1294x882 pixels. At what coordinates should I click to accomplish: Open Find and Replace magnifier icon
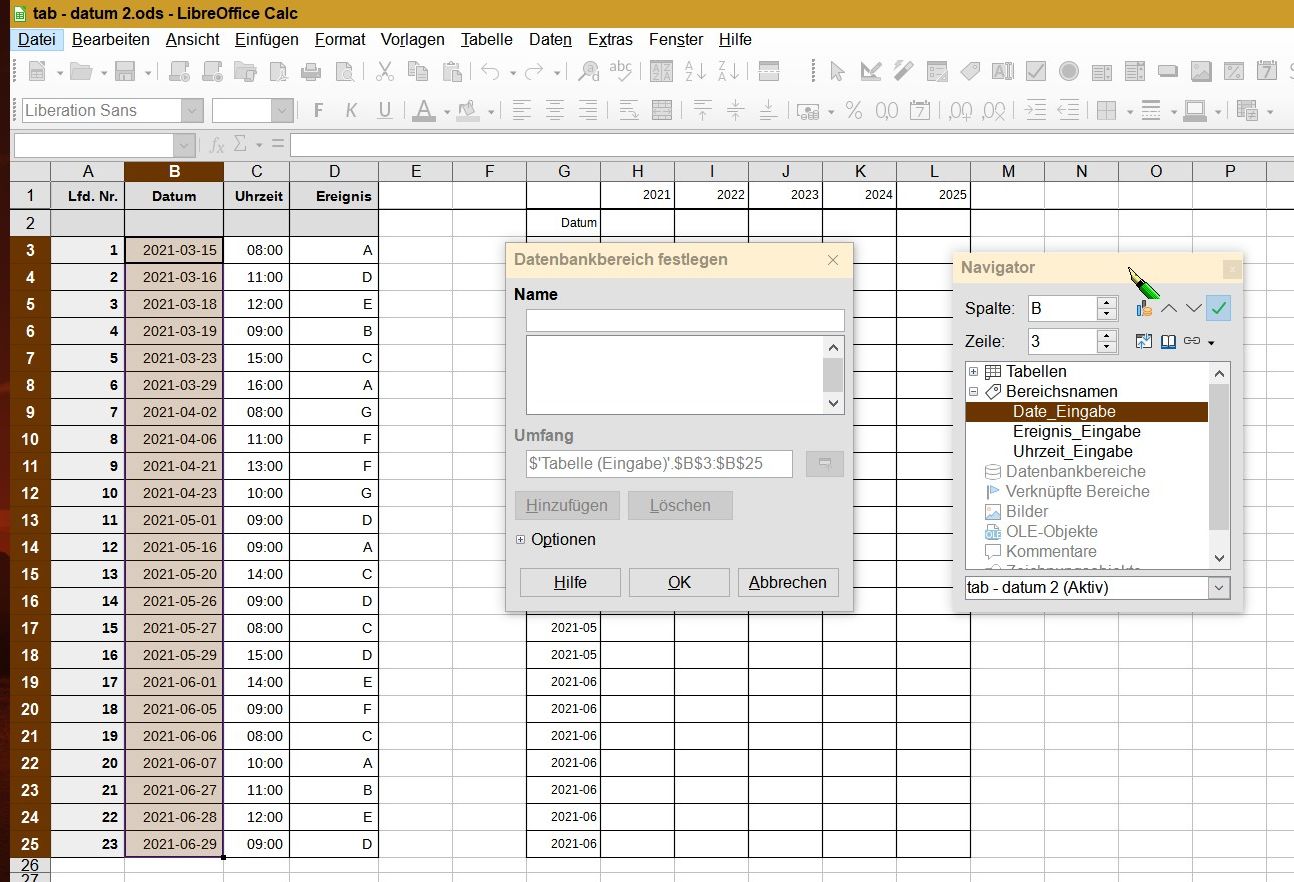pos(589,71)
